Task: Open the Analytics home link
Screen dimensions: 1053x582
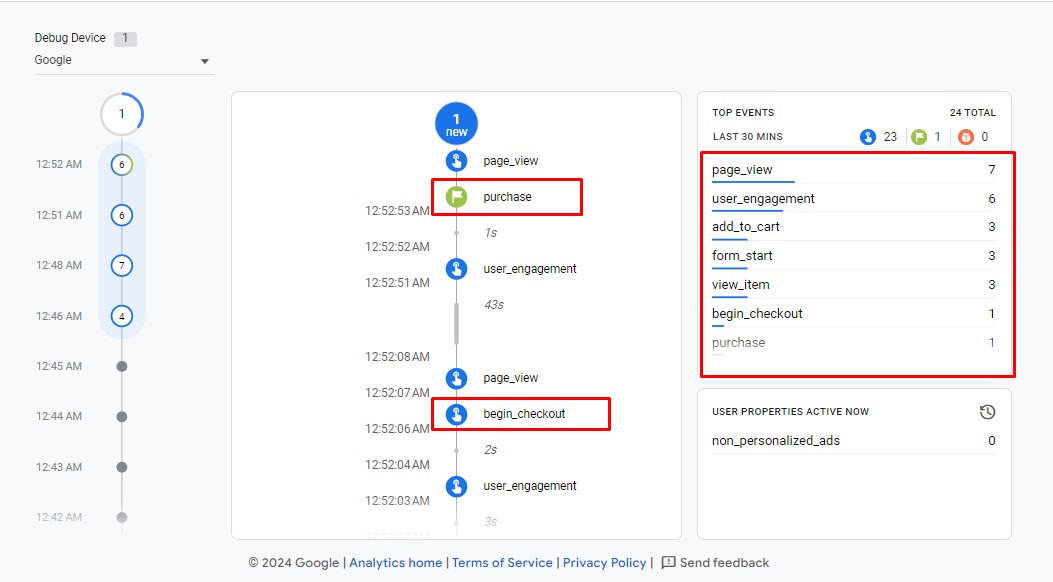Action: coord(395,563)
